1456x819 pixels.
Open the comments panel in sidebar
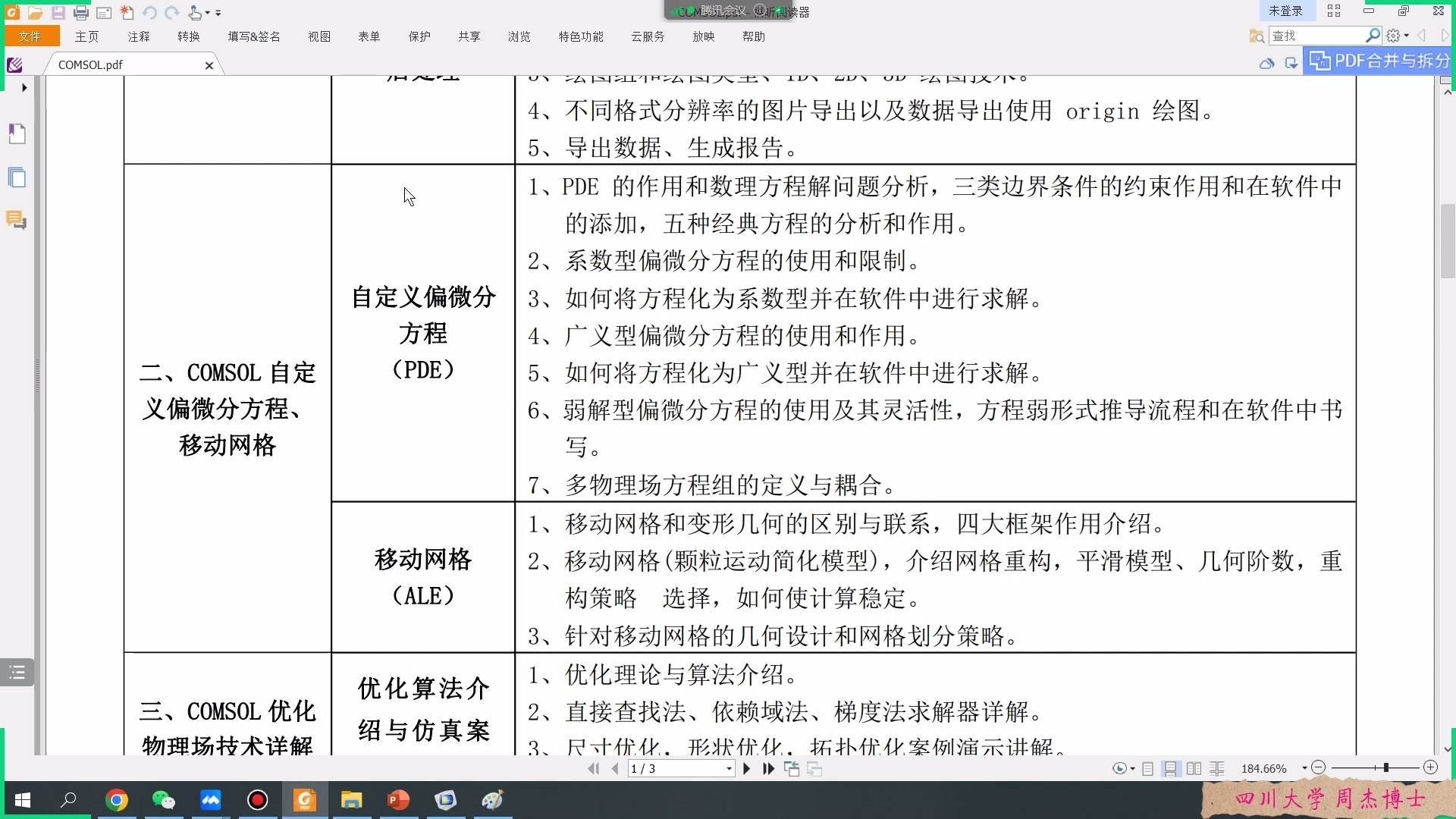click(x=17, y=221)
